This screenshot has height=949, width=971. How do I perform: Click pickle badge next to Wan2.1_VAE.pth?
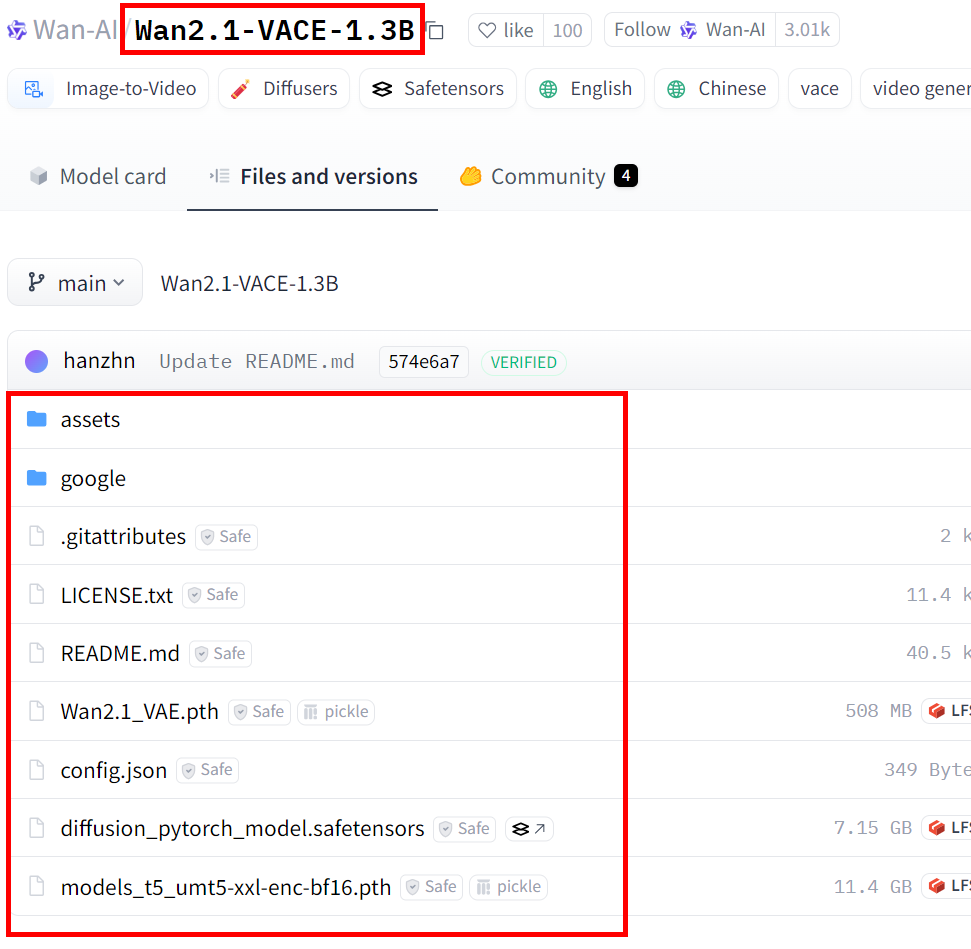[x=336, y=712]
